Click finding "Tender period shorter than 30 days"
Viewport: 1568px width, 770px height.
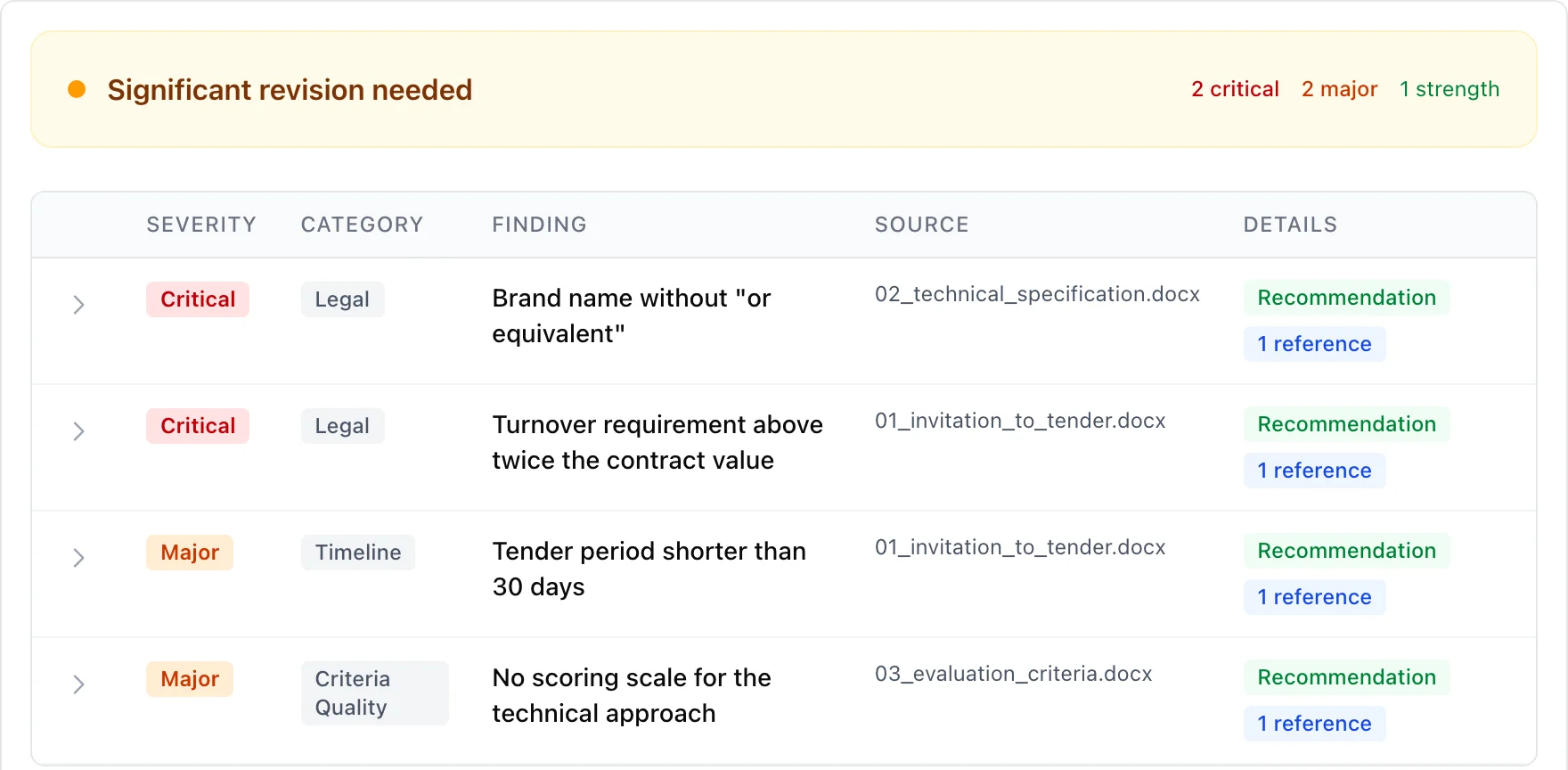tap(649, 569)
